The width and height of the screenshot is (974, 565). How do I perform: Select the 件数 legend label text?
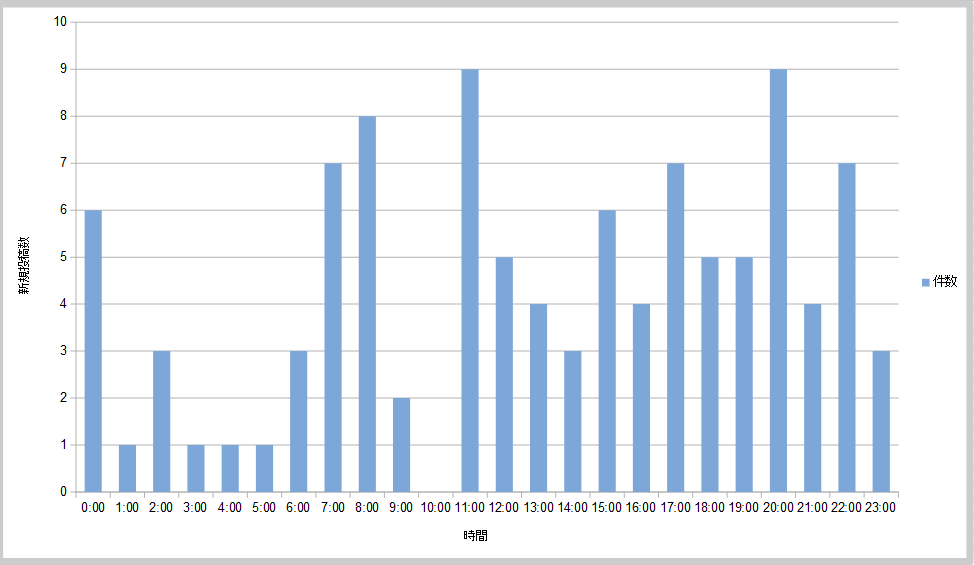pyautogui.click(x=945, y=283)
